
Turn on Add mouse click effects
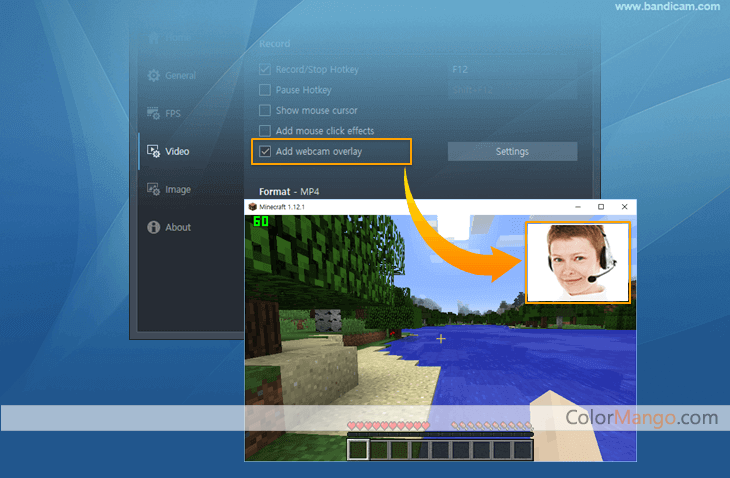[x=265, y=131]
